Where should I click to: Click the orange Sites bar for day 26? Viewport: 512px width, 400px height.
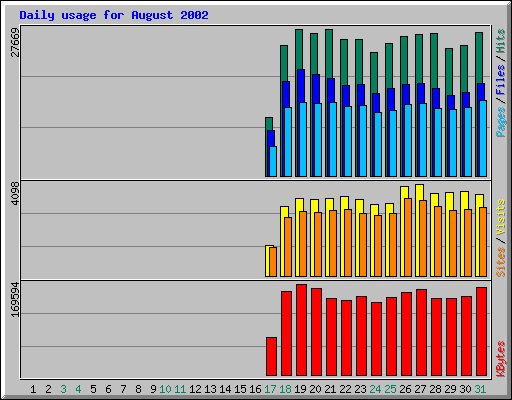[x=408, y=237]
